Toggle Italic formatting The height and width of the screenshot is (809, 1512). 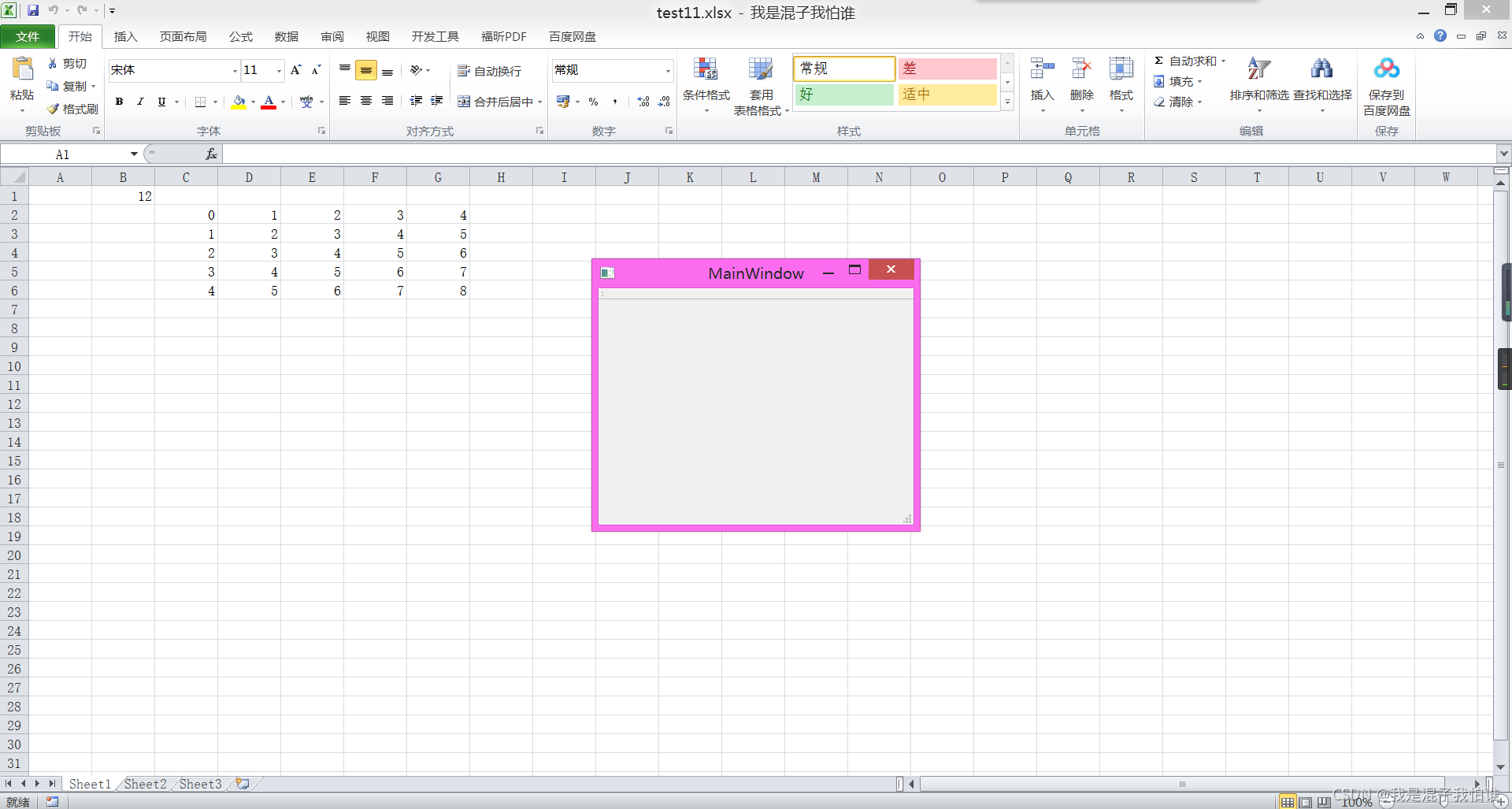pyautogui.click(x=140, y=102)
